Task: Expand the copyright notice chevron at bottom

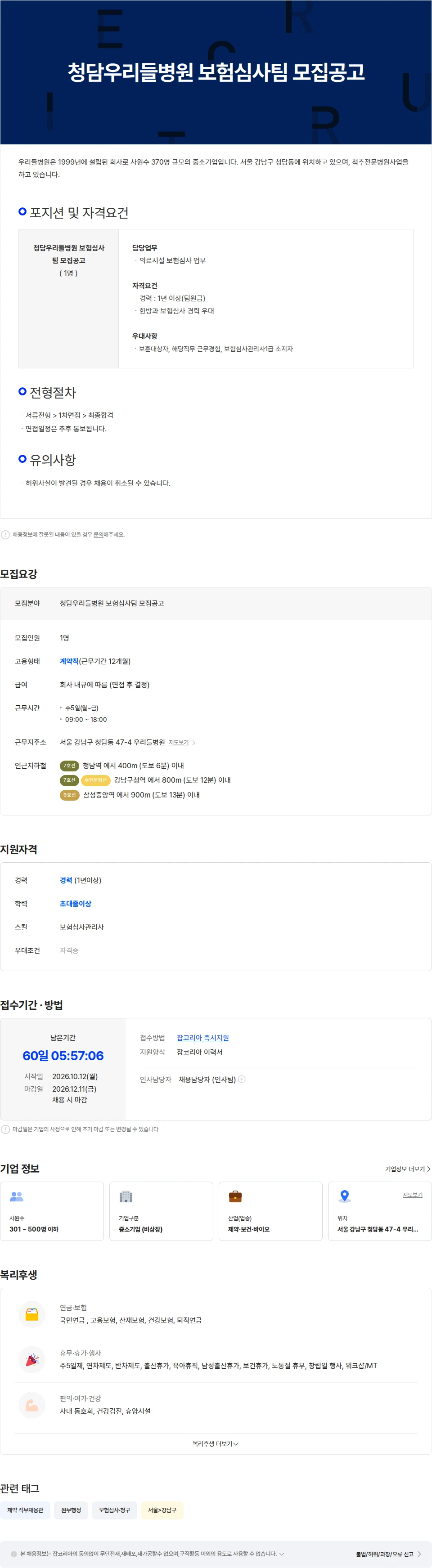Action: coord(282,1554)
